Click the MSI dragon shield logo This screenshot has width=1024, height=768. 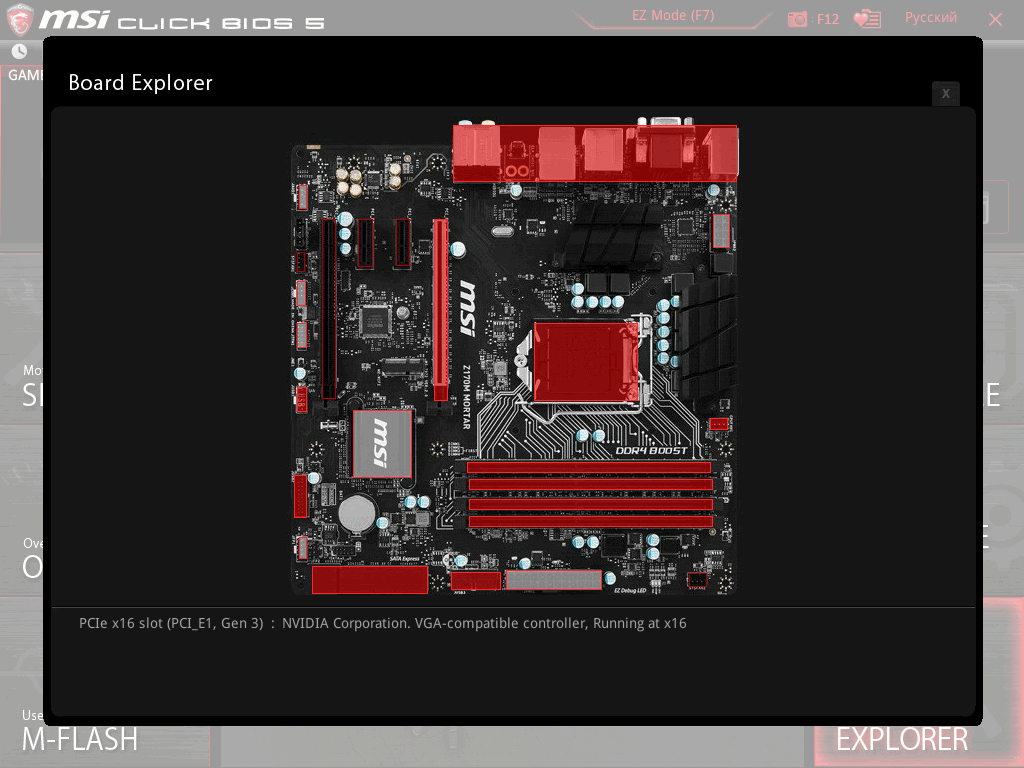[x=20, y=20]
